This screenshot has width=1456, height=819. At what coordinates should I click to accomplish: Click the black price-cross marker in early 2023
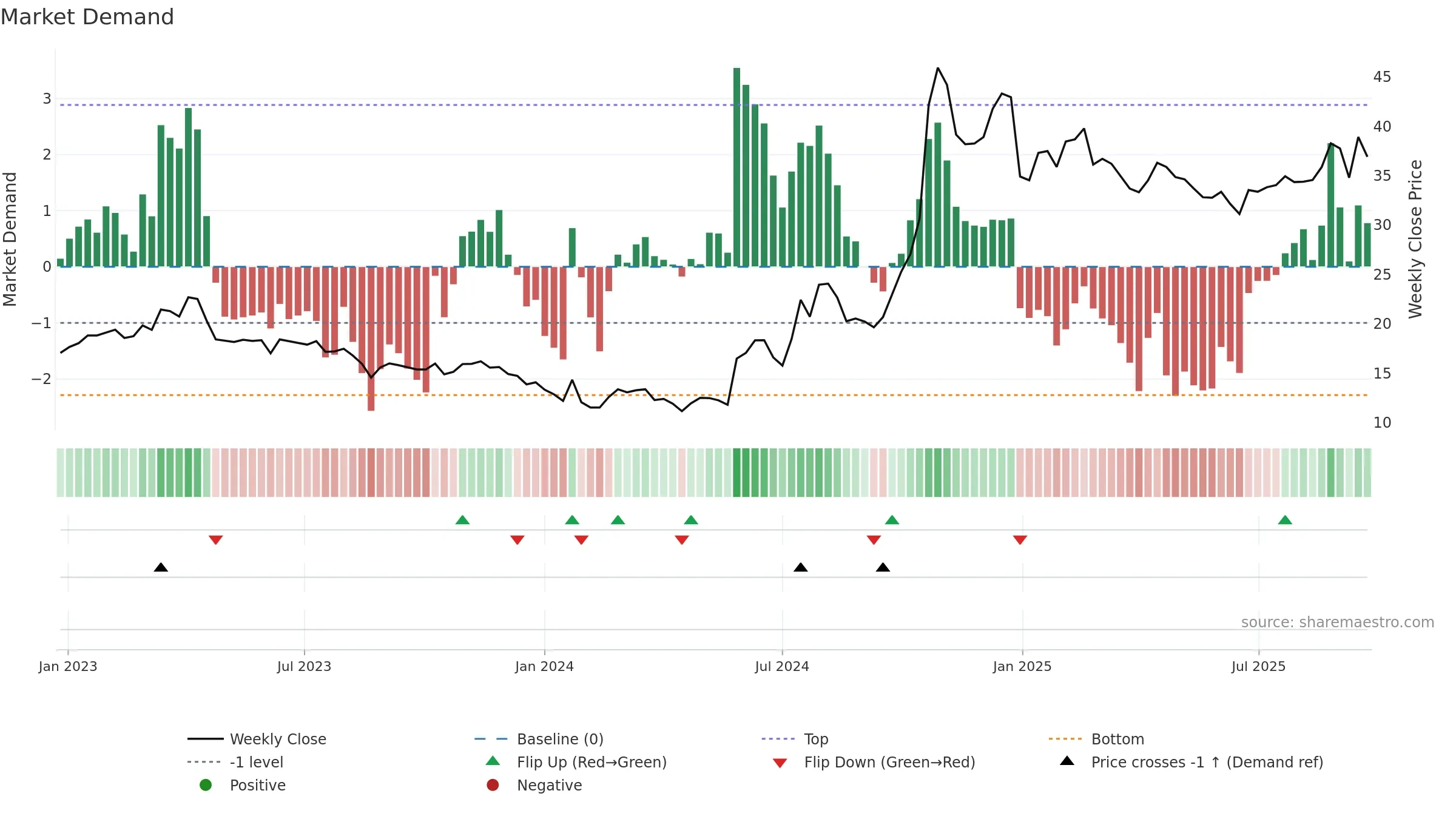tap(161, 567)
